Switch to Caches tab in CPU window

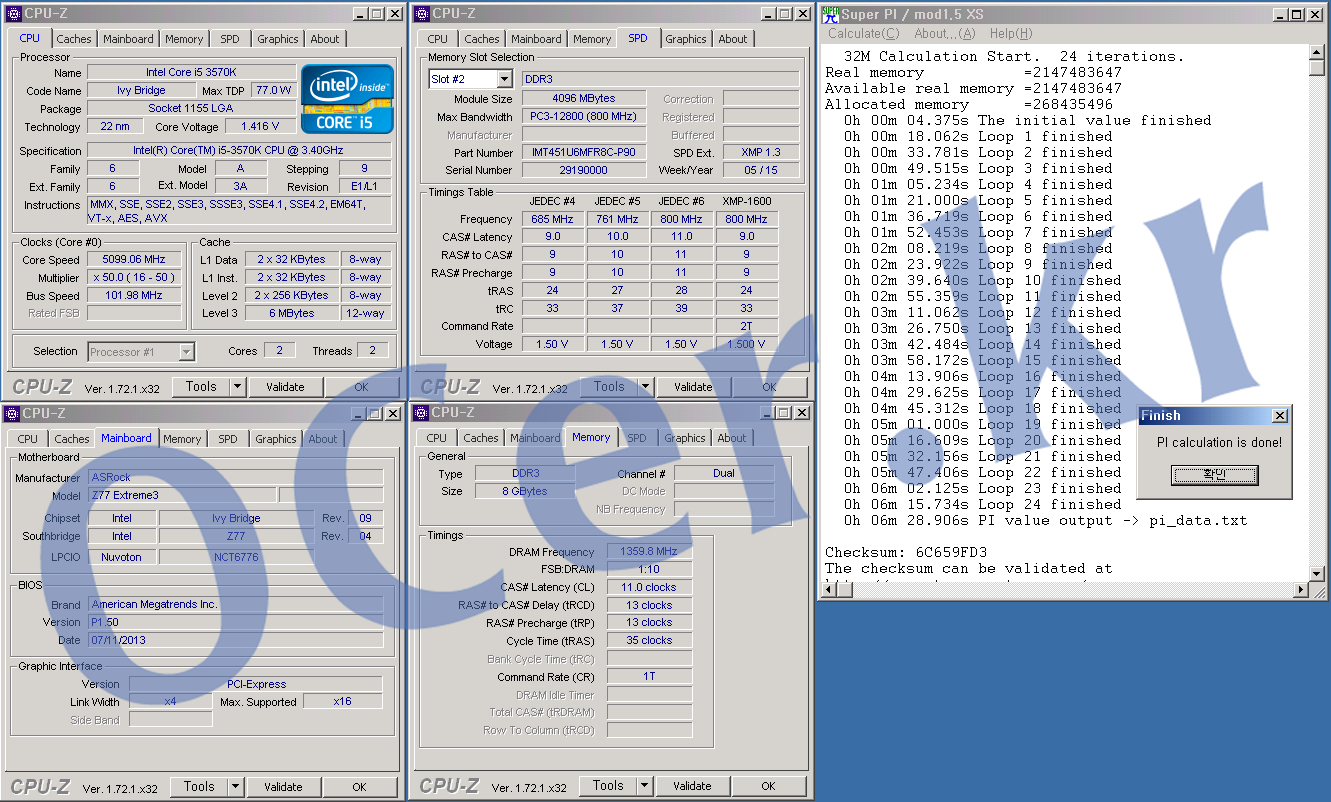(x=74, y=39)
